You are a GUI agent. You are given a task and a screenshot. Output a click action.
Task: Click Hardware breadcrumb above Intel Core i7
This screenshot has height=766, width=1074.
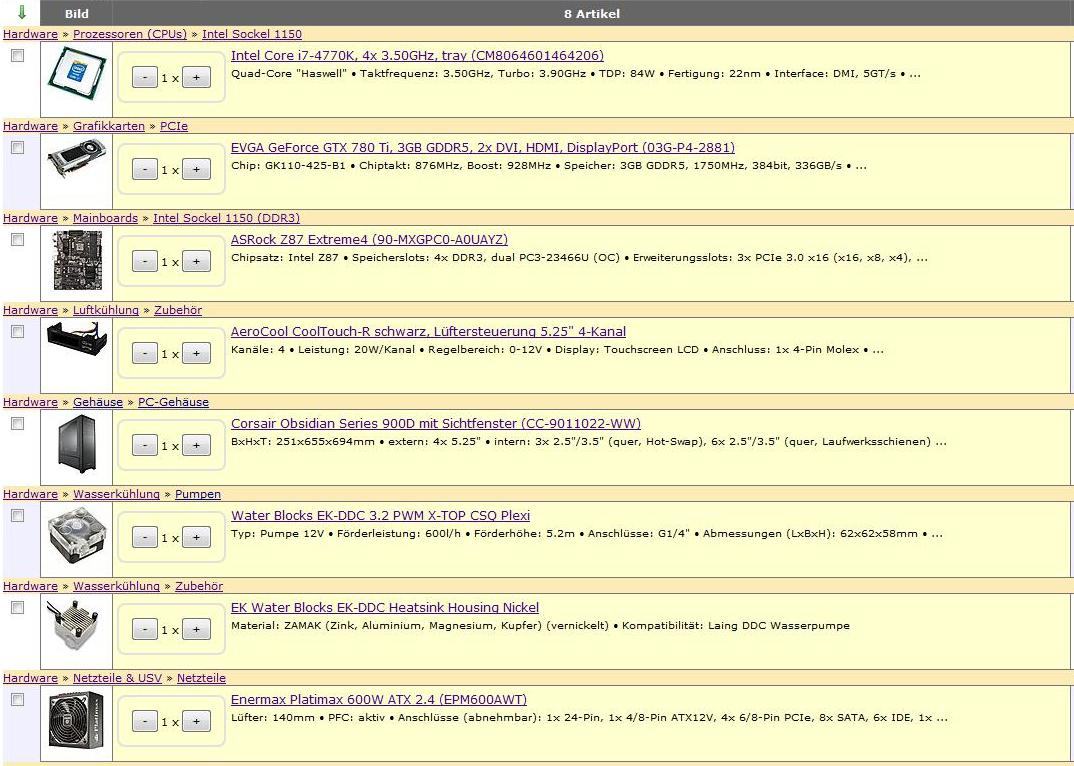pos(30,34)
